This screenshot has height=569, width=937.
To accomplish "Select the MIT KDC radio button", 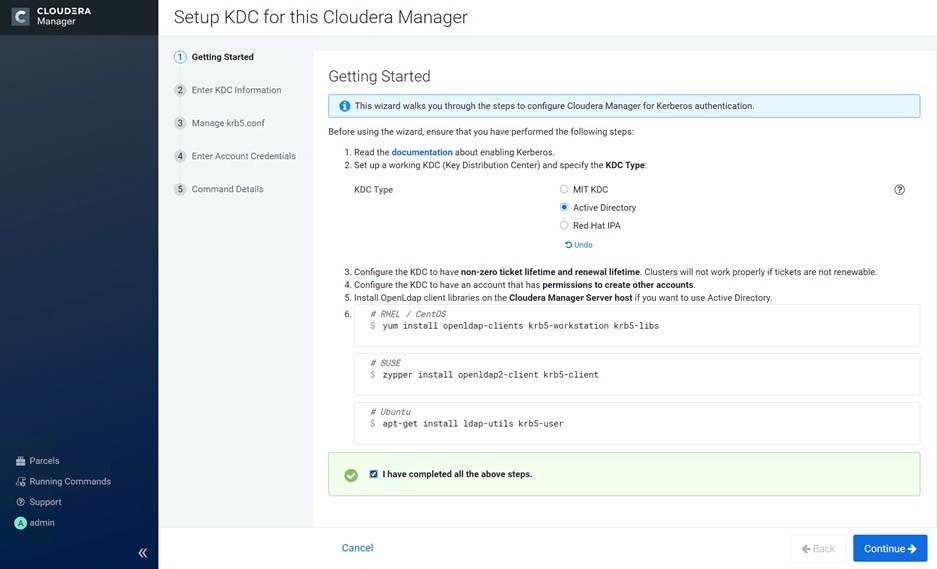I will (x=564, y=189).
